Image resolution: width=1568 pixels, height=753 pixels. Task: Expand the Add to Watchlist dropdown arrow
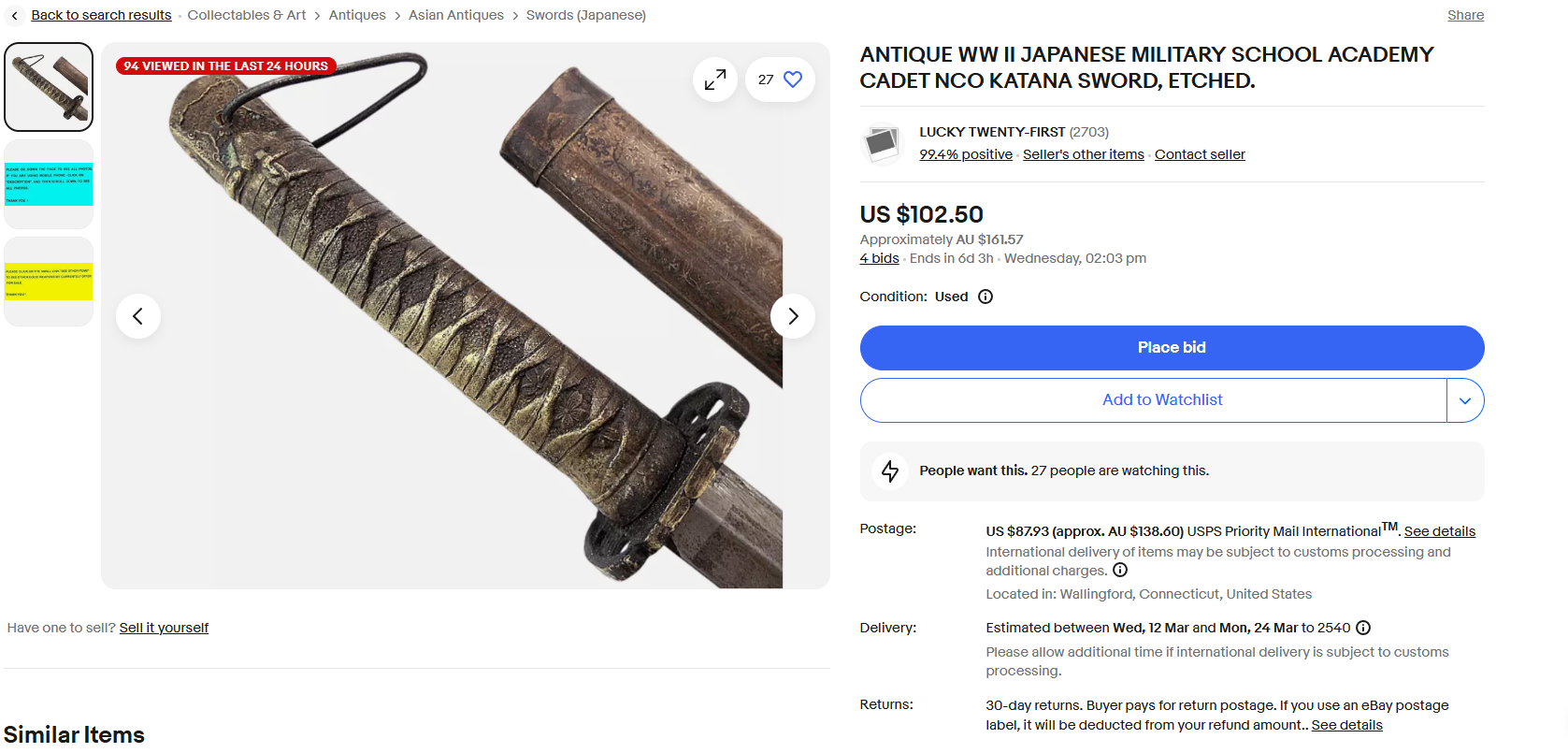click(1465, 400)
